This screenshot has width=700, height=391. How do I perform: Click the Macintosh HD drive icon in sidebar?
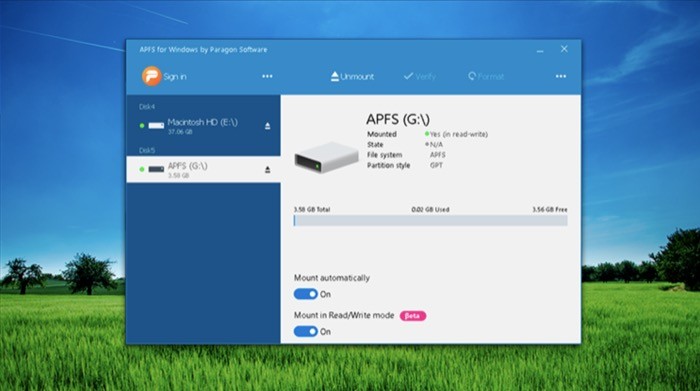[x=156, y=126]
